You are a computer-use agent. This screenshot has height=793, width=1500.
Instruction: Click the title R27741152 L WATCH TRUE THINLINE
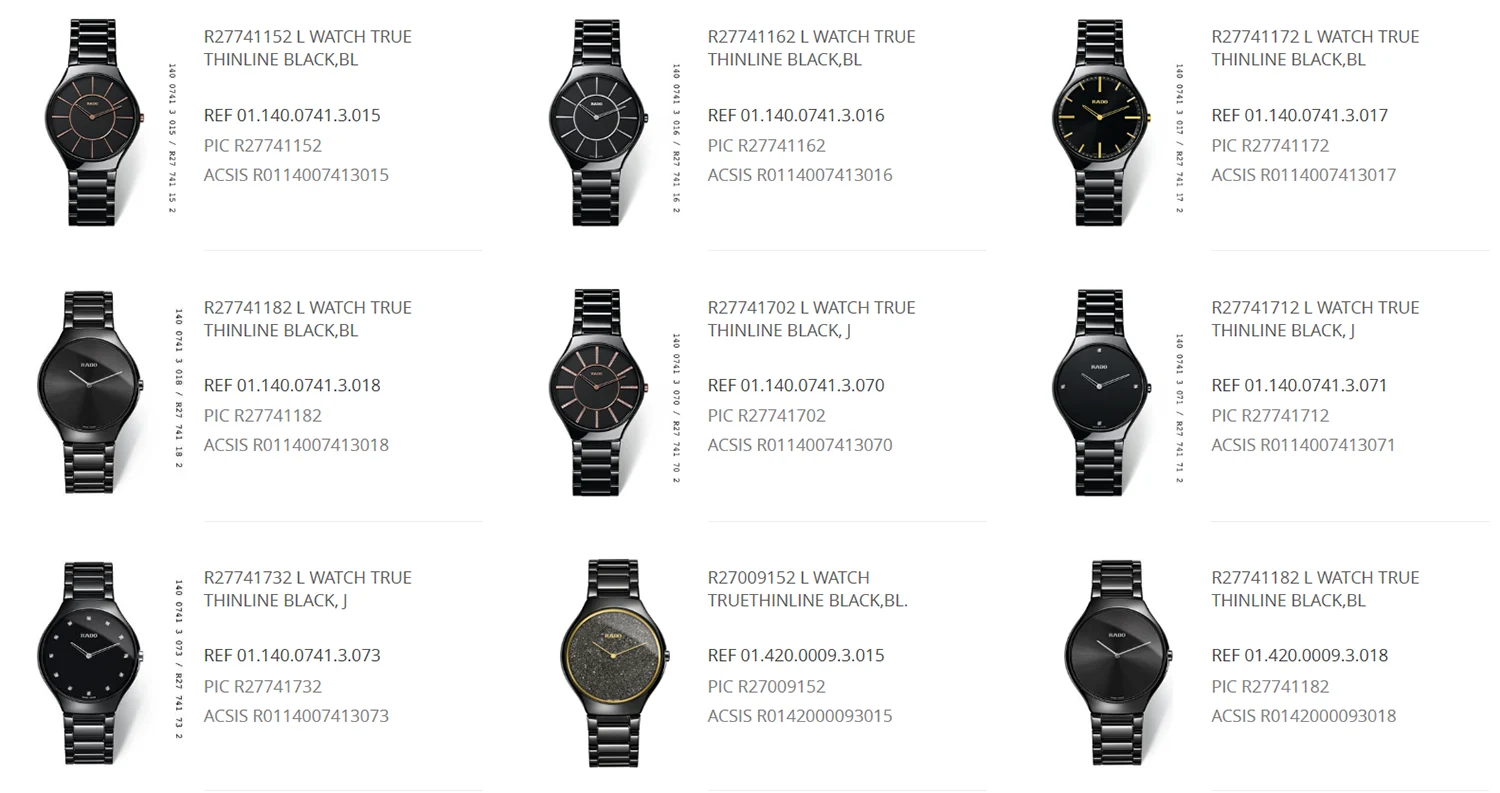pos(308,48)
